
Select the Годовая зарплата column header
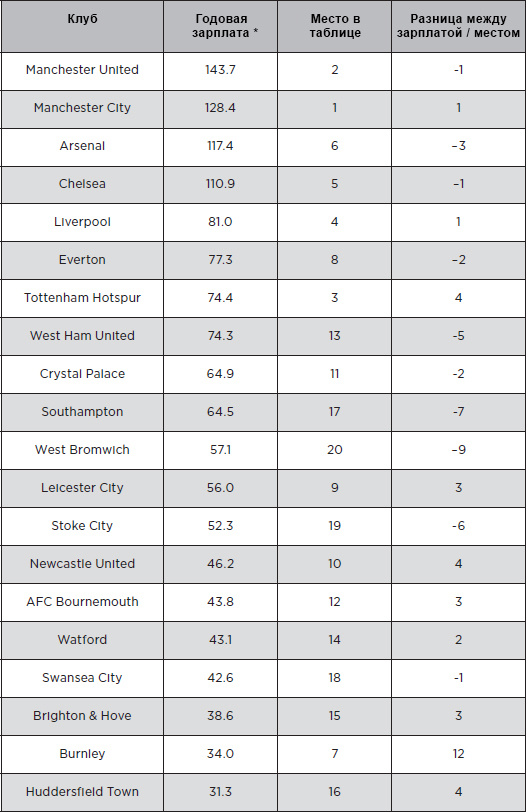[221, 26]
